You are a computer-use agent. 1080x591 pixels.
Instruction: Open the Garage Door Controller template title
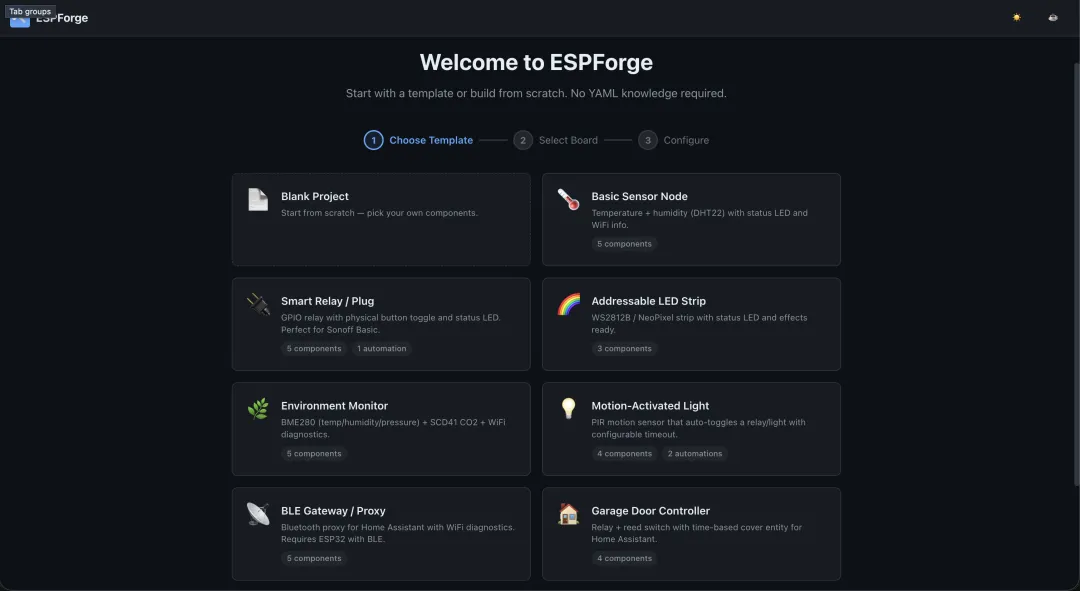(650, 510)
